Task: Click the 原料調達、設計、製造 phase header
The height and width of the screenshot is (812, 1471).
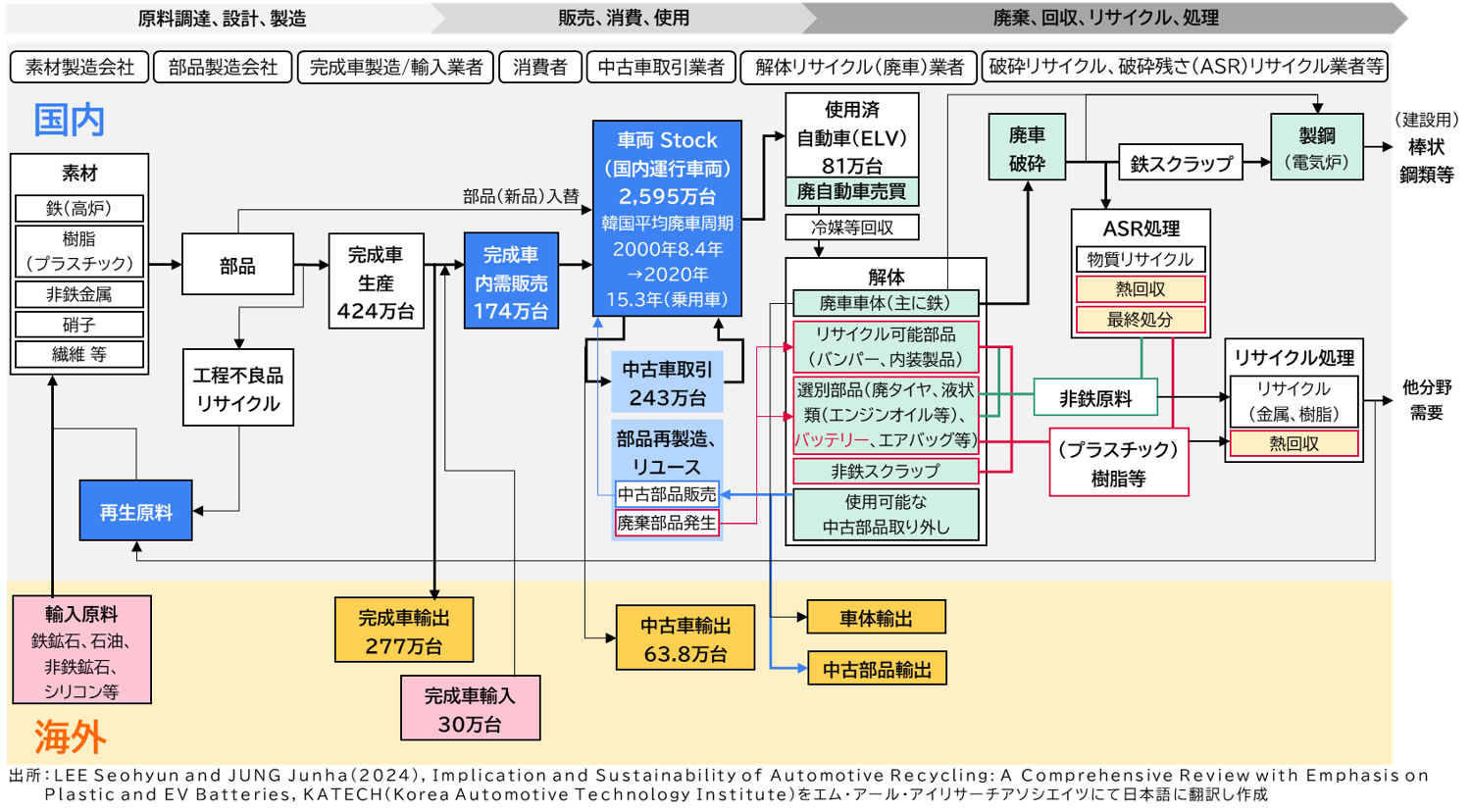Action: 222,18
